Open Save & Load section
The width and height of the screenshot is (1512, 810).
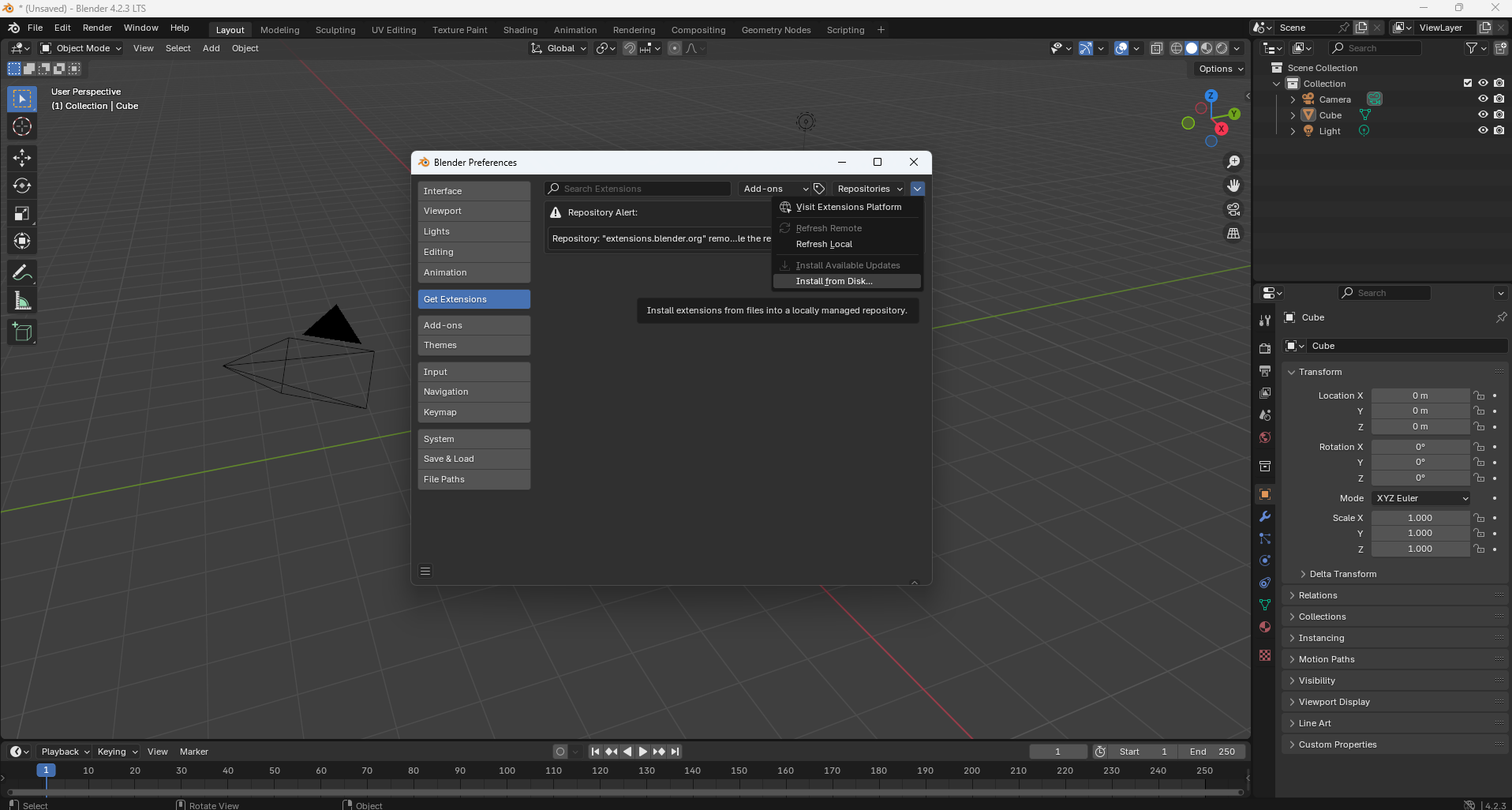click(x=473, y=459)
